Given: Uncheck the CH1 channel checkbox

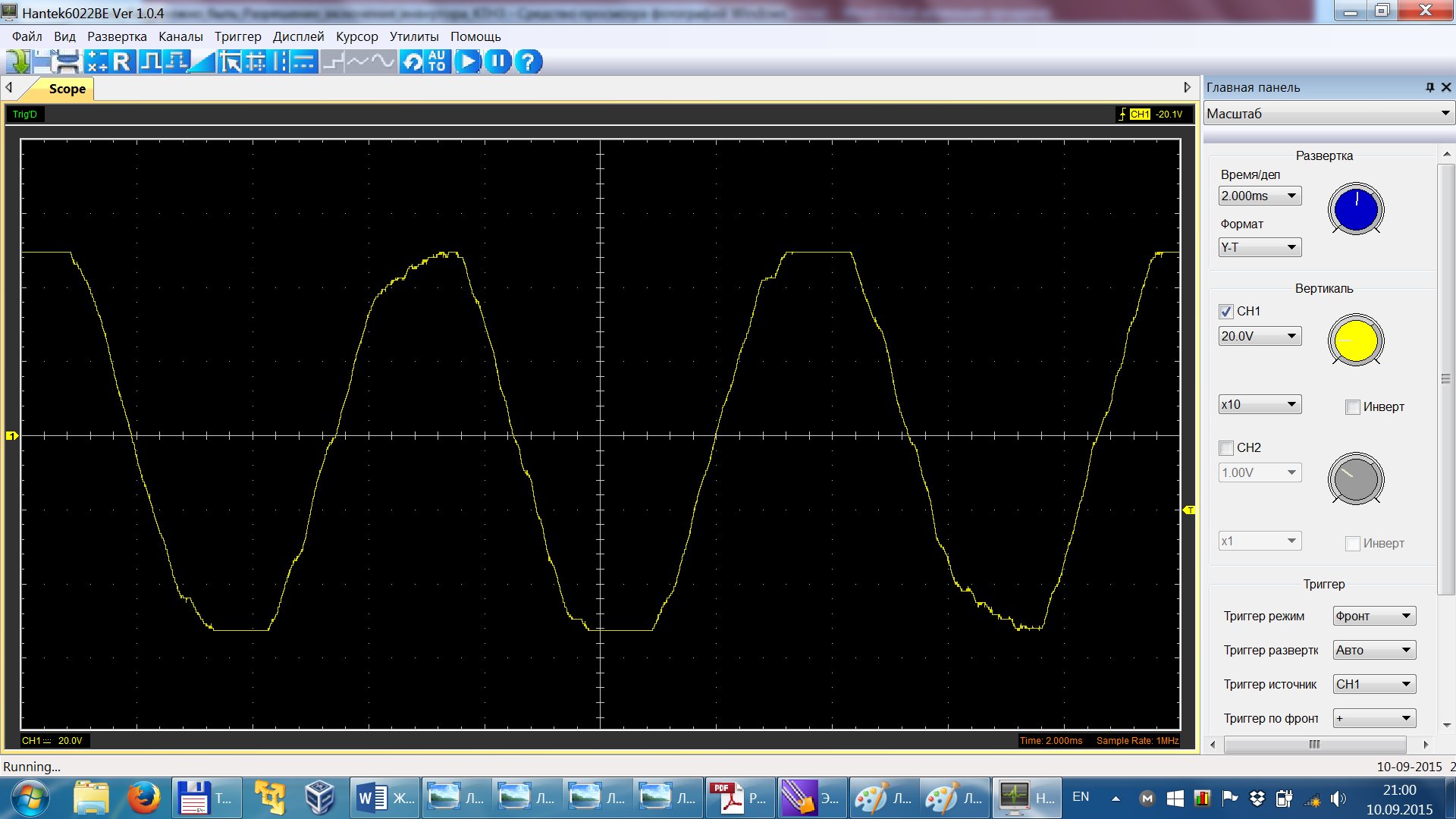Looking at the screenshot, I should pos(1226,312).
